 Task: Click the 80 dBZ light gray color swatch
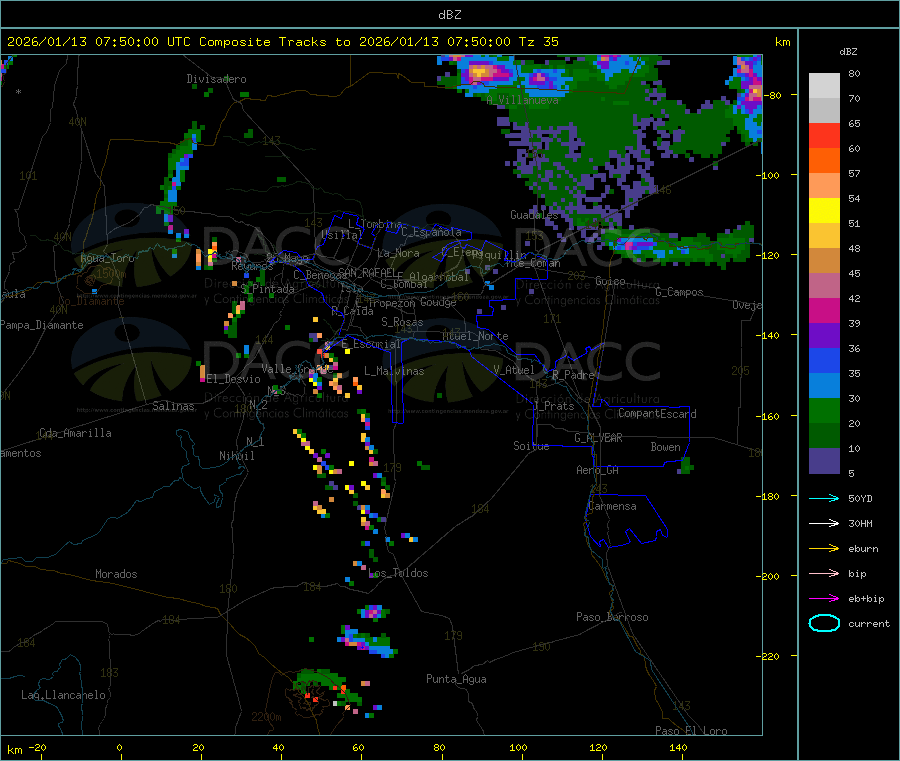click(824, 86)
